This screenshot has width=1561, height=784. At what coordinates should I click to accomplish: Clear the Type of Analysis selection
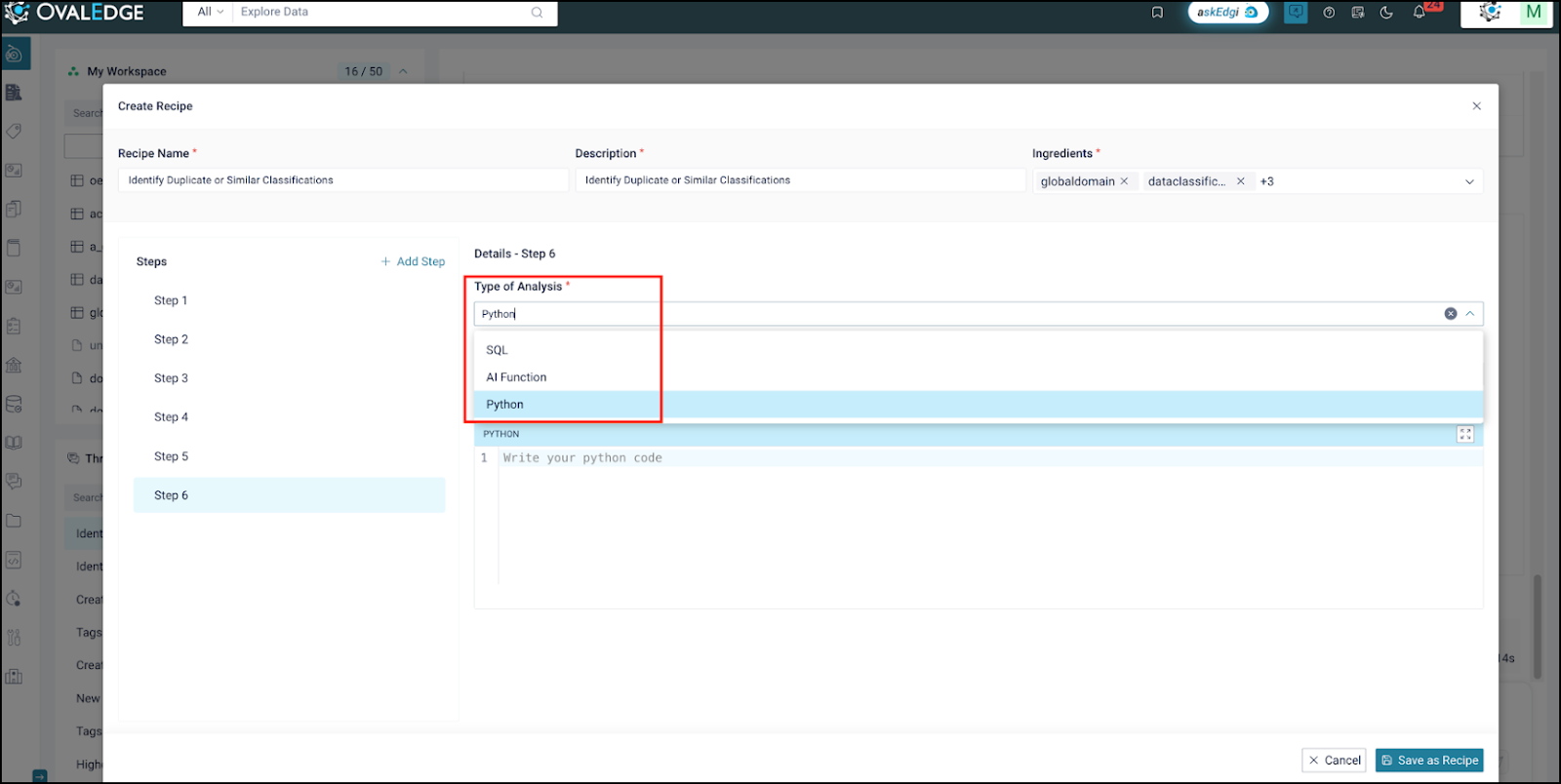[1451, 314]
